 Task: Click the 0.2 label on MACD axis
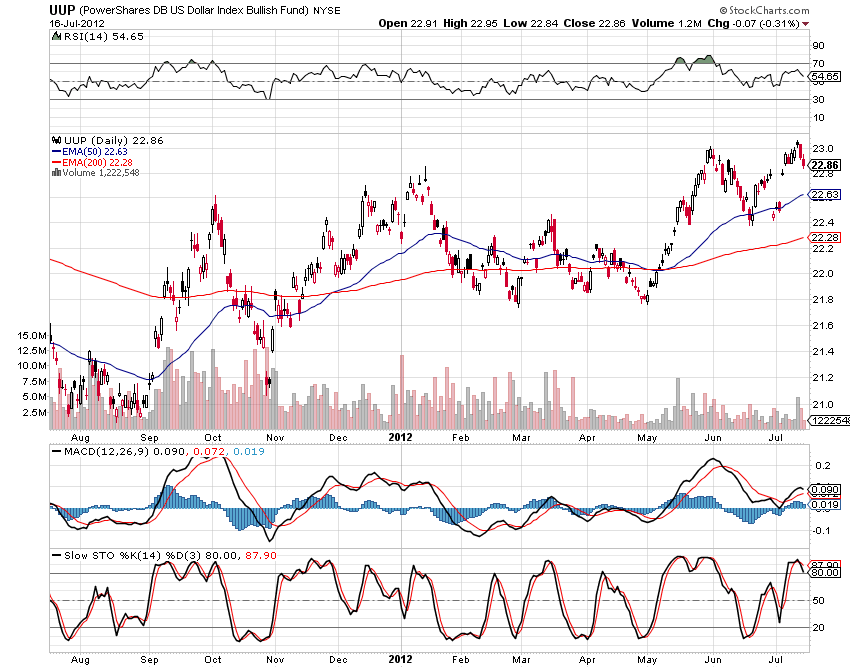[823, 466]
